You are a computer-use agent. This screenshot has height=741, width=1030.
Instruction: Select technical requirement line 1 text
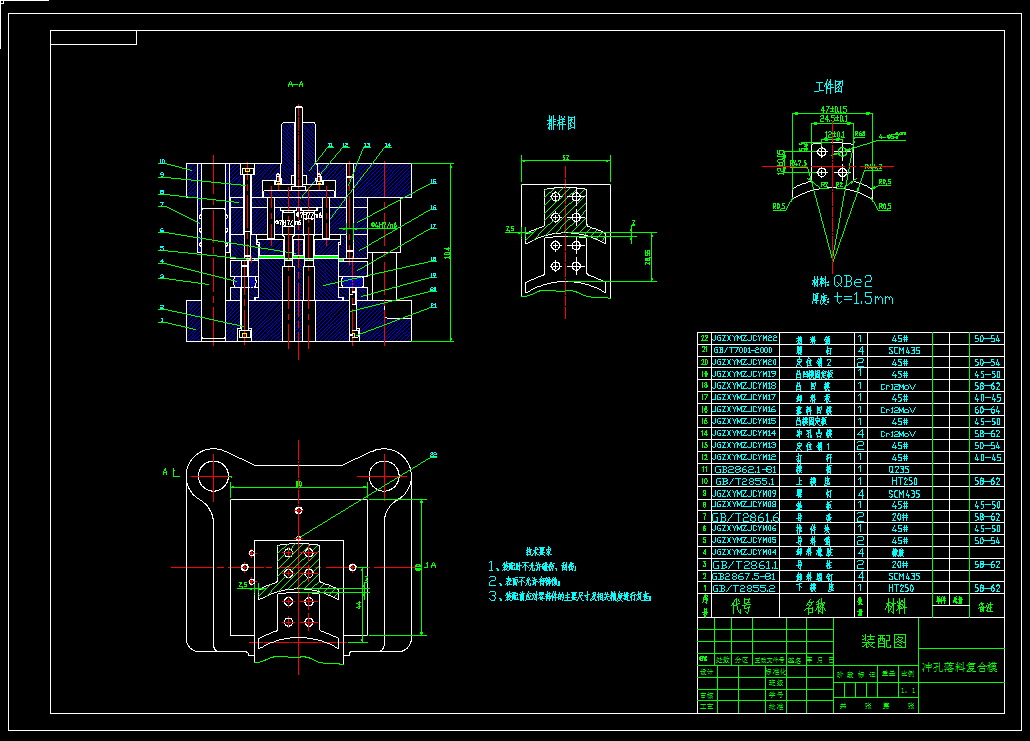coord(532,566)
